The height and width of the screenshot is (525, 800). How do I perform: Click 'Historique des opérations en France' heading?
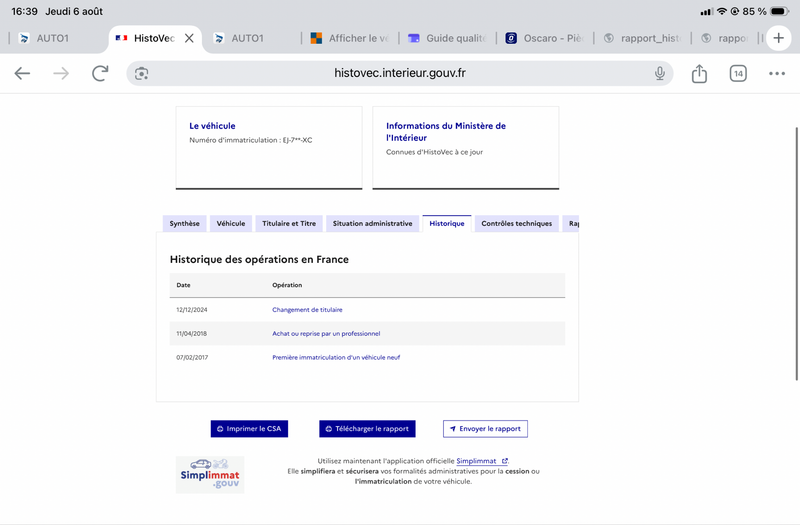pos(259,259)
